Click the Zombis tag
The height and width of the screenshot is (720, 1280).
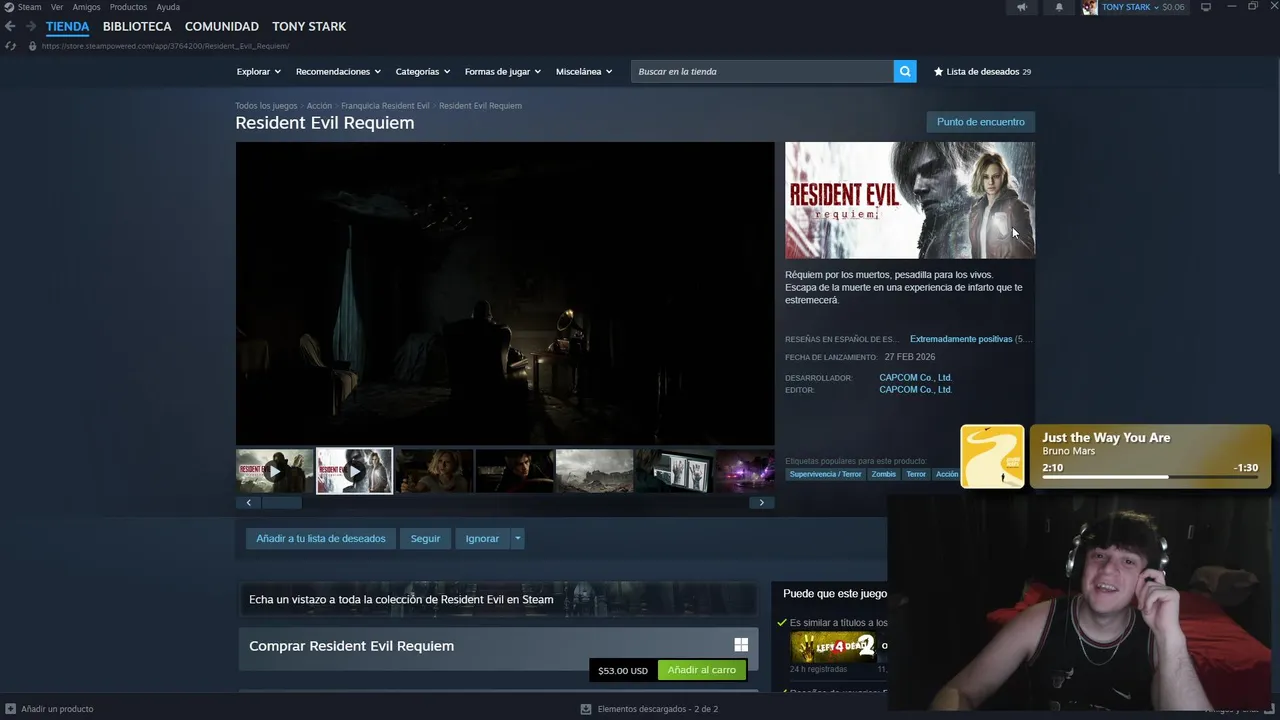(x=883, y=474)
